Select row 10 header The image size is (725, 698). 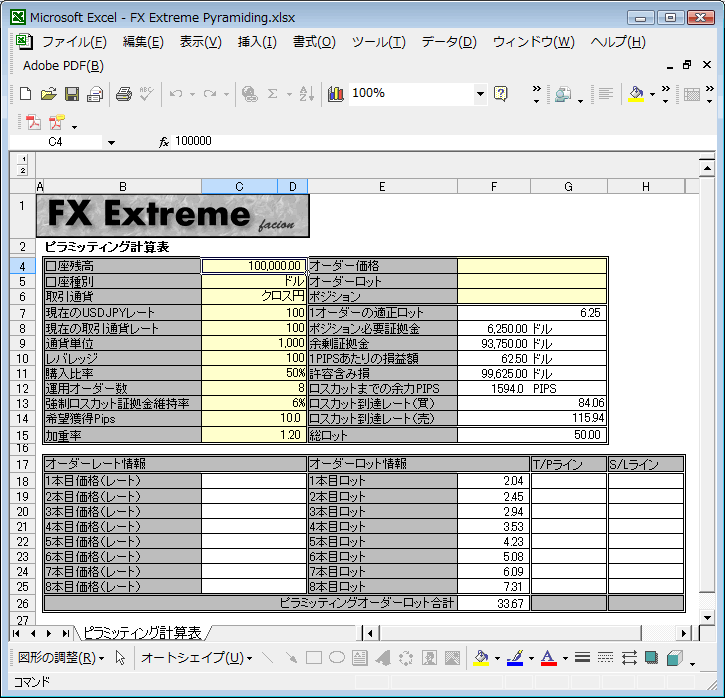[23, 359]
